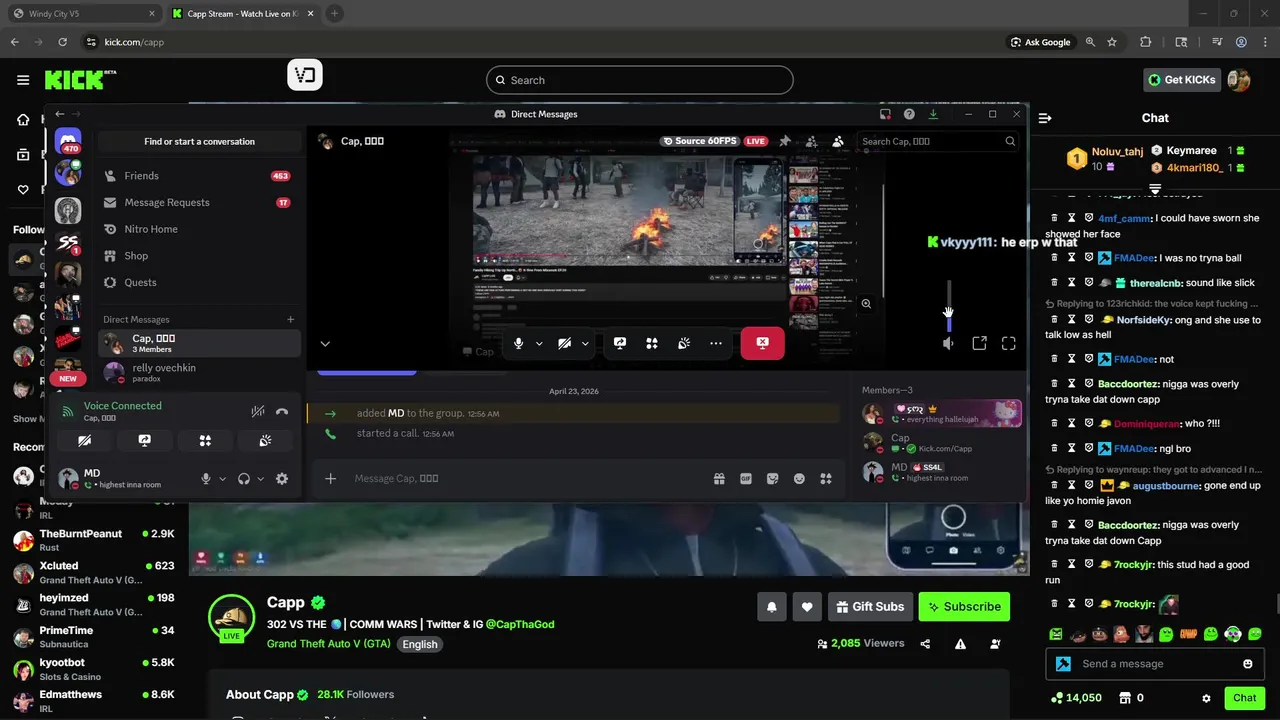The width and height of the screenshot is (1280, 720).
Task: Turn on camera in call control bar
Action: pos(565,343)
